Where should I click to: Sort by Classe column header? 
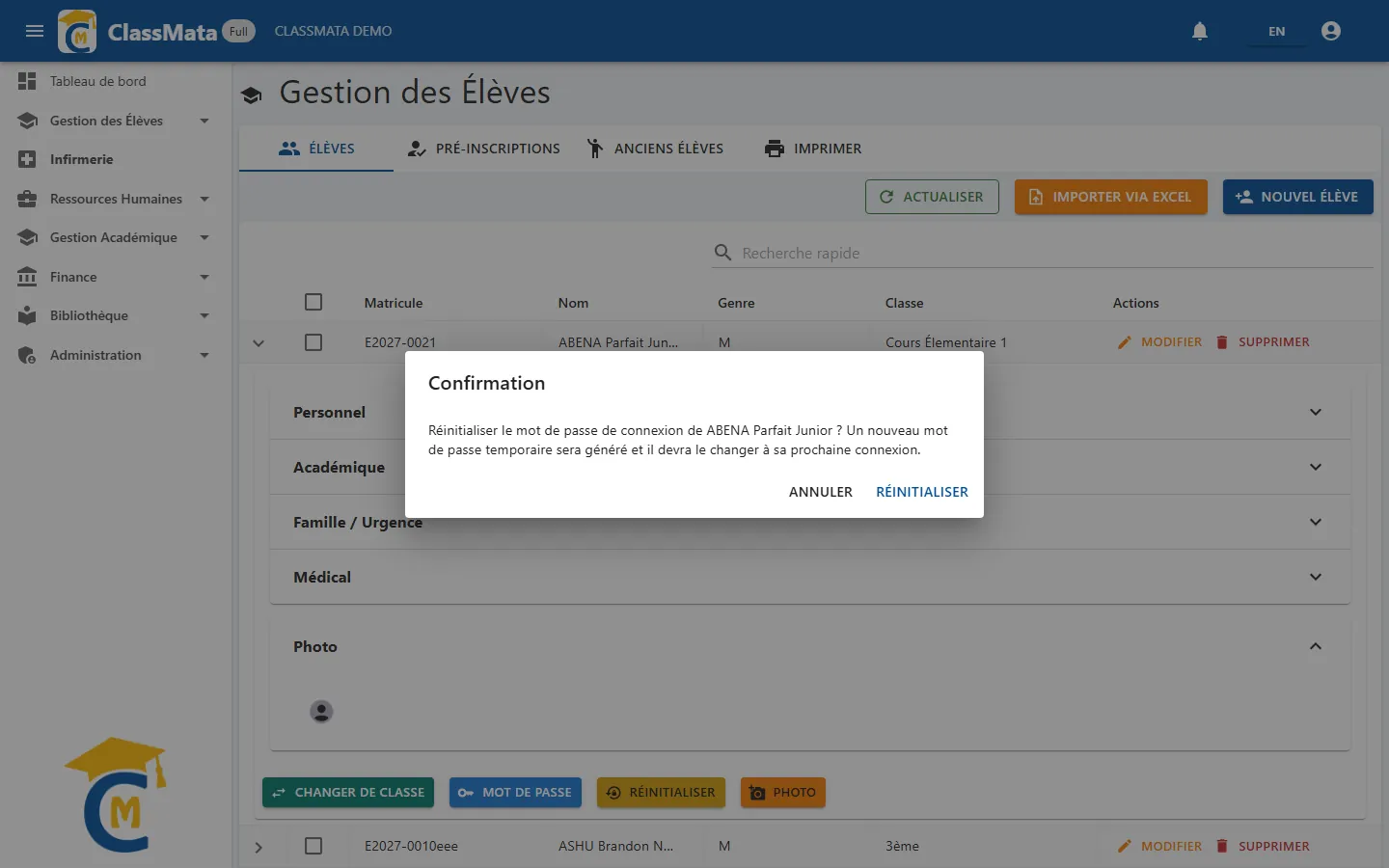(x=905, y=303)
